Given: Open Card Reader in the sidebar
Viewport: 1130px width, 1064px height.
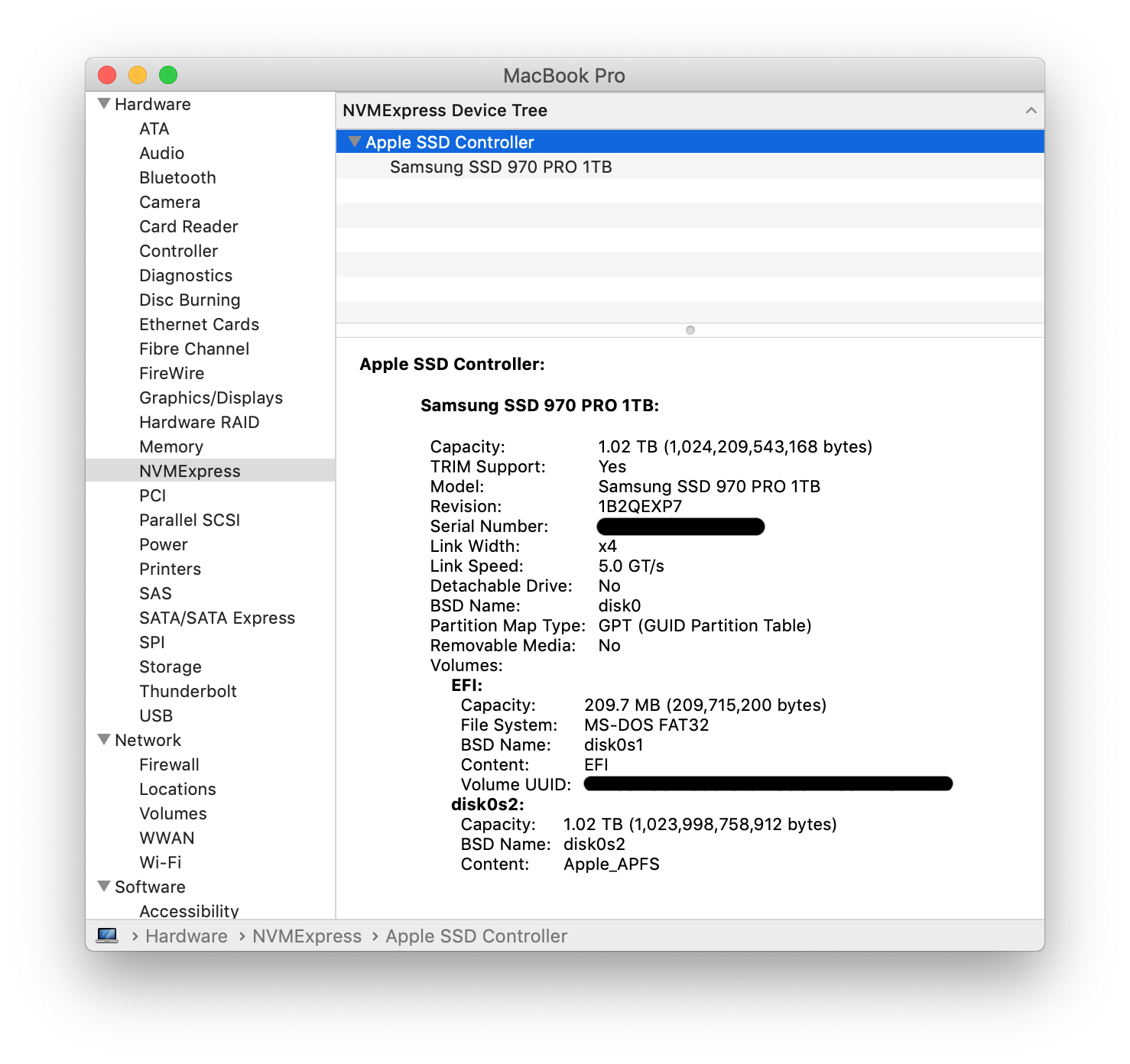Looking at the screenshot, I should [189, 226].
